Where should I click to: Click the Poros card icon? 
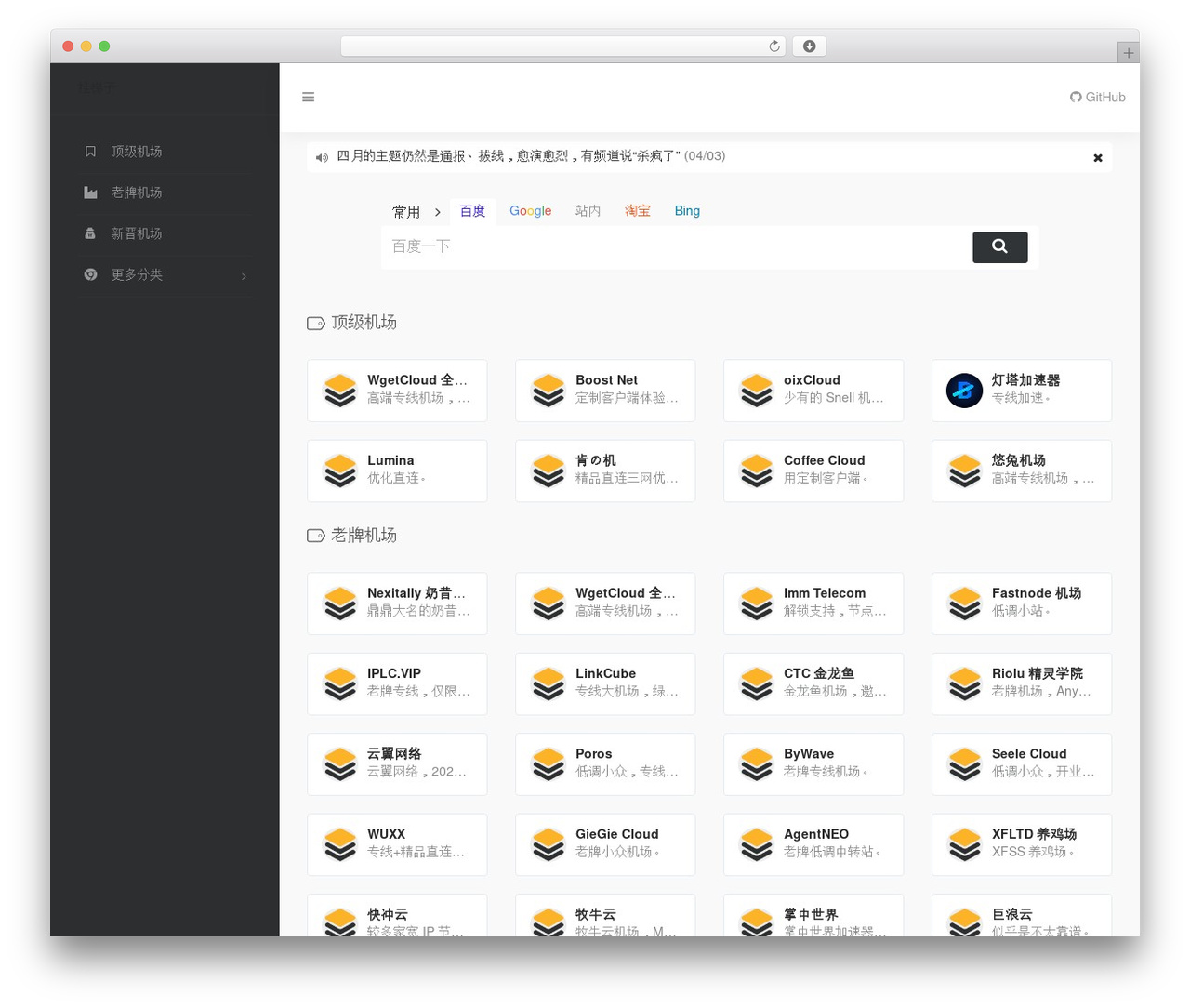pos(548,764)
